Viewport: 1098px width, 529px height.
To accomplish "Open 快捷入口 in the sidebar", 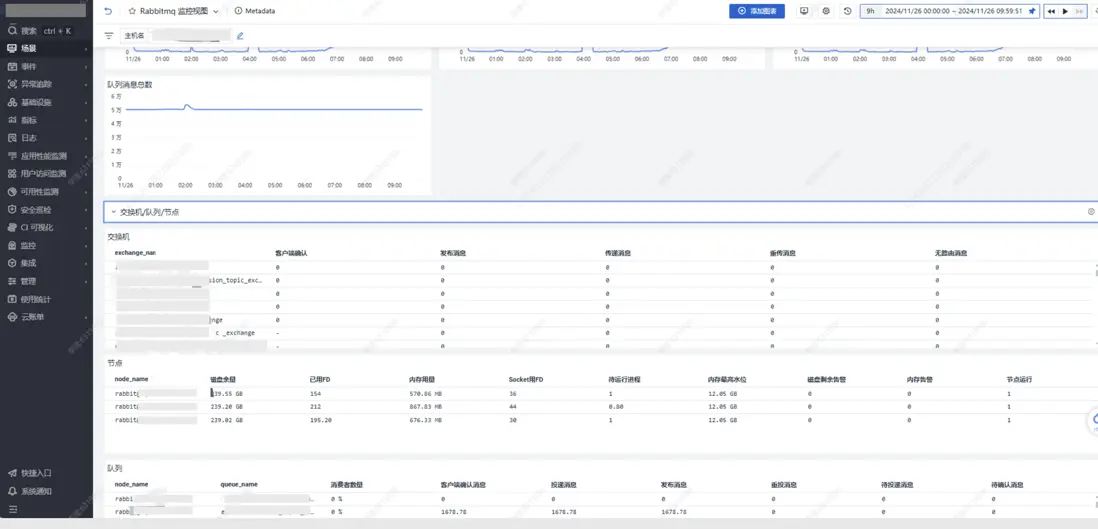I will coord(29,473).
